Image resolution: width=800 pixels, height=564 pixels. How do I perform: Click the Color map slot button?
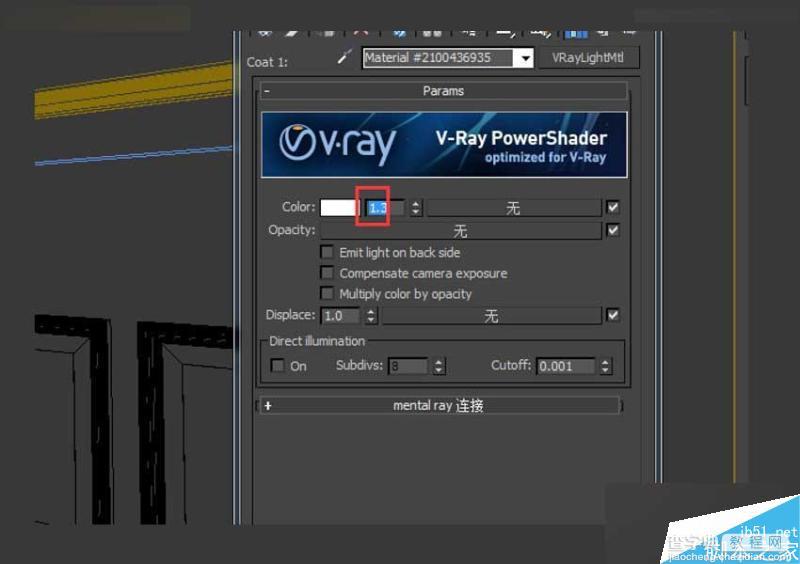point(513,208)
